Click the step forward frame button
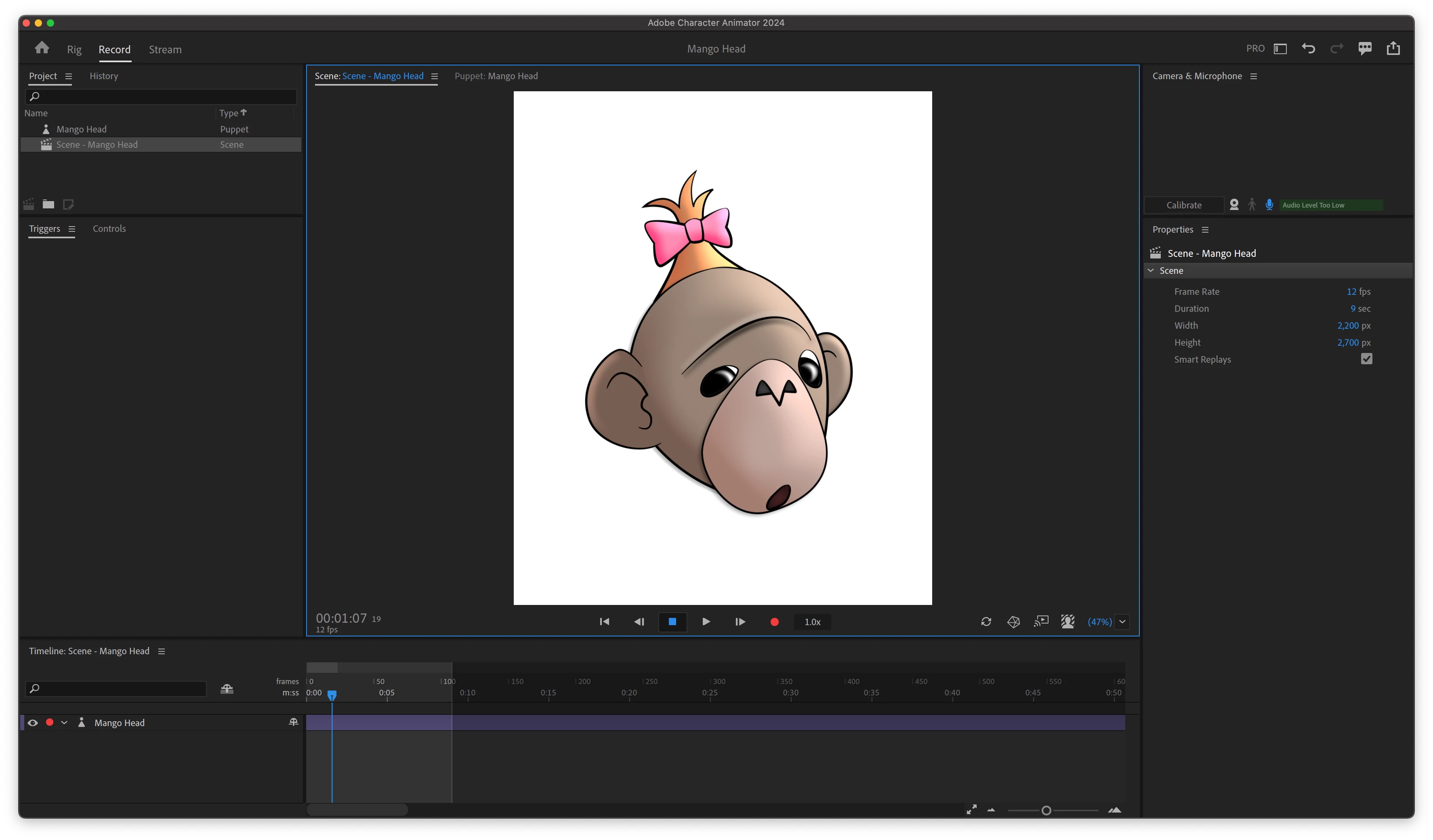 [x=740, y=622]
